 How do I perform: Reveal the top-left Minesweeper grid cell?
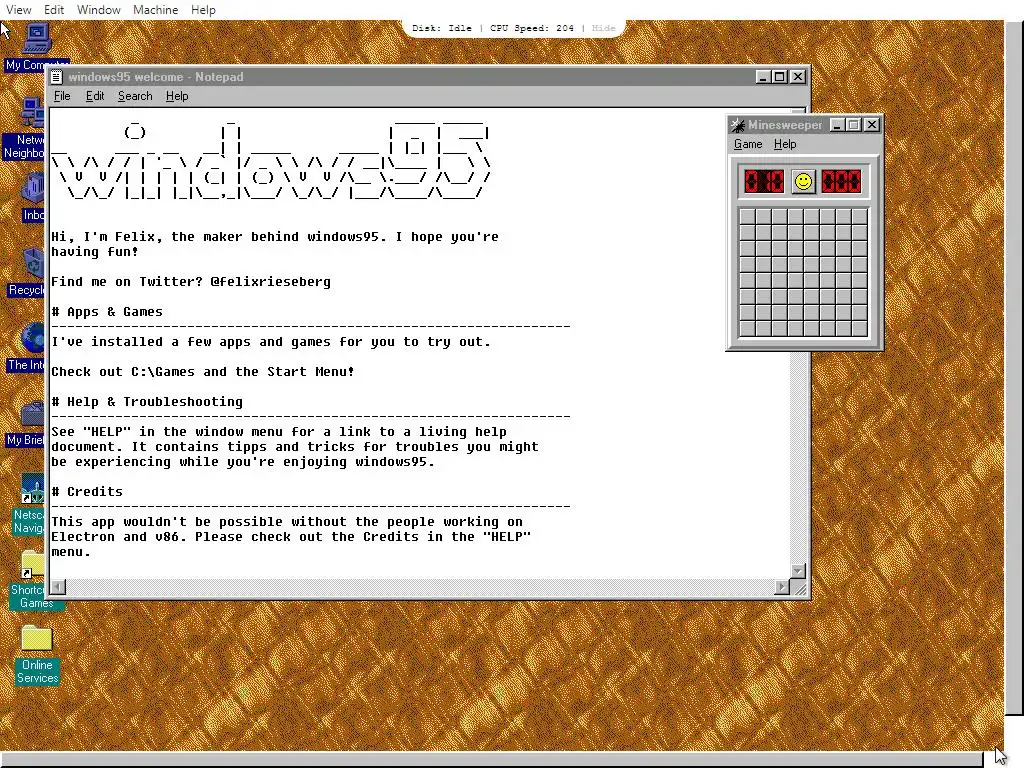pyautogui.click(x=747, y=216)
